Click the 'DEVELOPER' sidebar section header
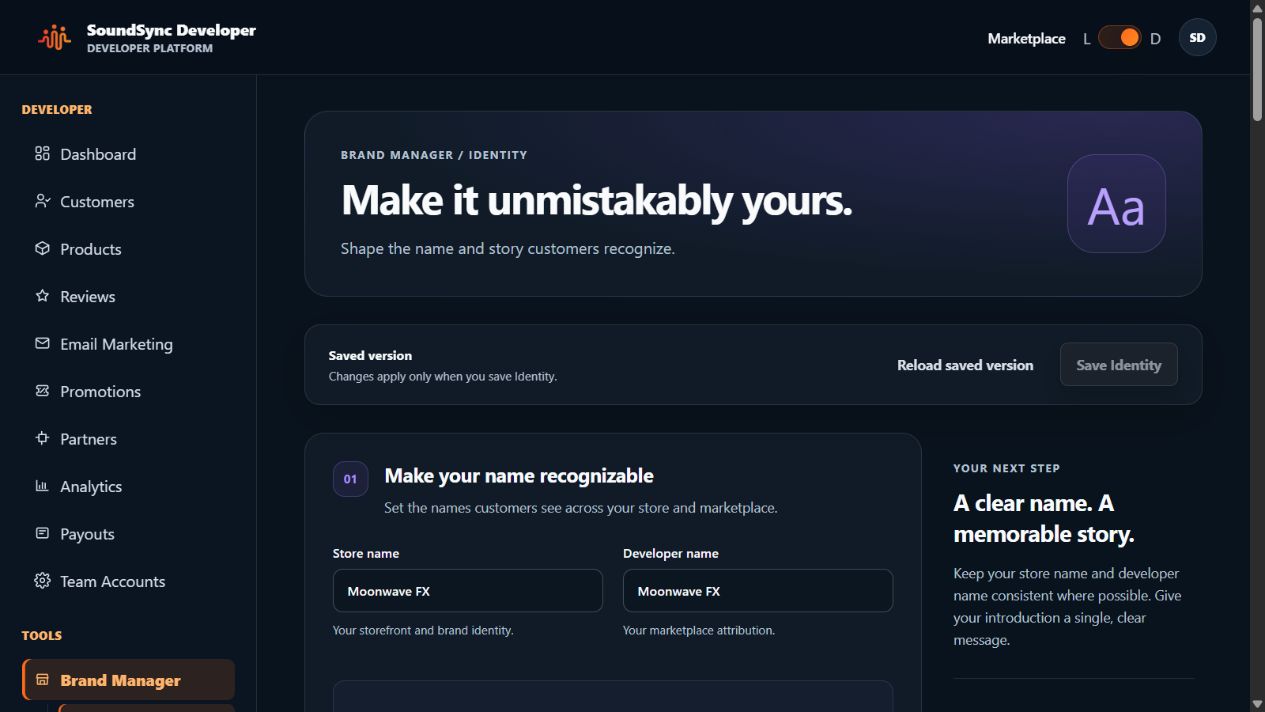 57,110
